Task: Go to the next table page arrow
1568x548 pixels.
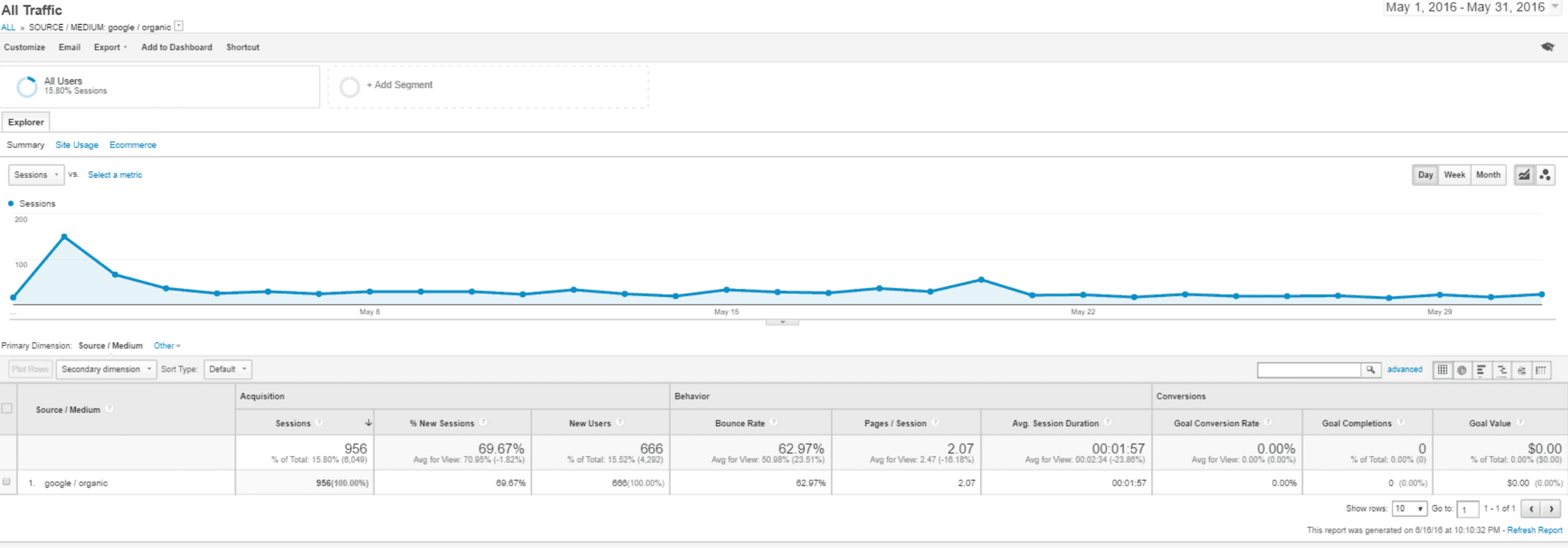Action: (x=1551, y=509)
